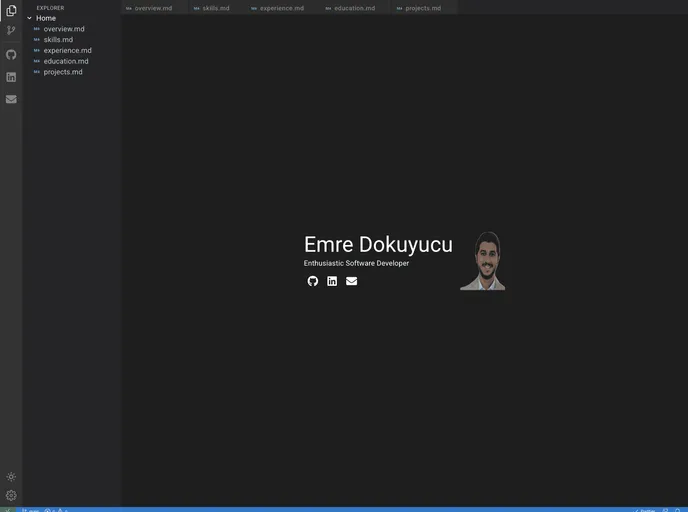Click the Emre Dokuyucu name heading
The image size is (688, 512).
(378, 244)
